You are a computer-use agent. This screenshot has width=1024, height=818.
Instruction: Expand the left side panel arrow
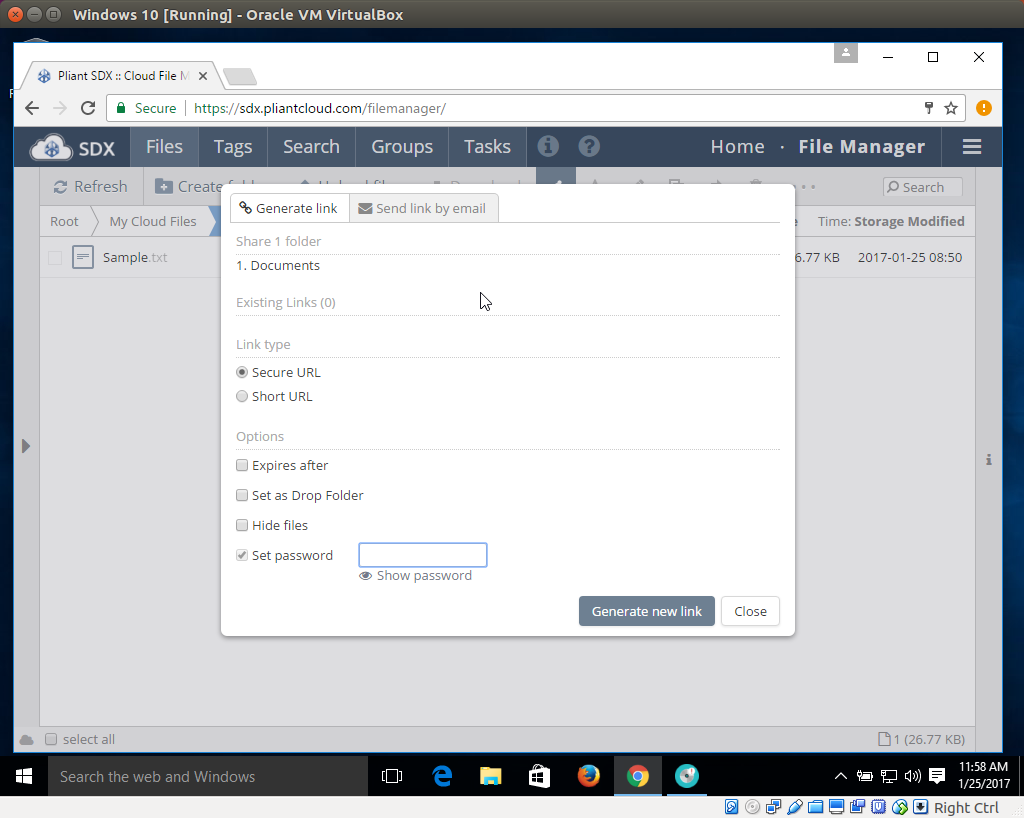click(x=25, y=447)
